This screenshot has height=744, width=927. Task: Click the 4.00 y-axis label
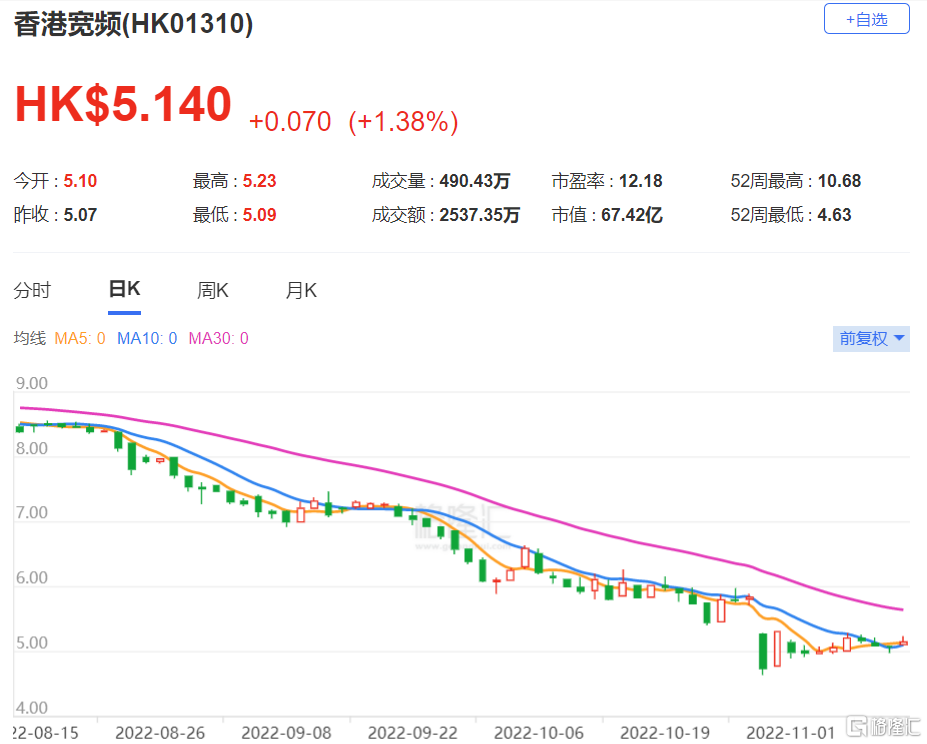tap(31, 708)
